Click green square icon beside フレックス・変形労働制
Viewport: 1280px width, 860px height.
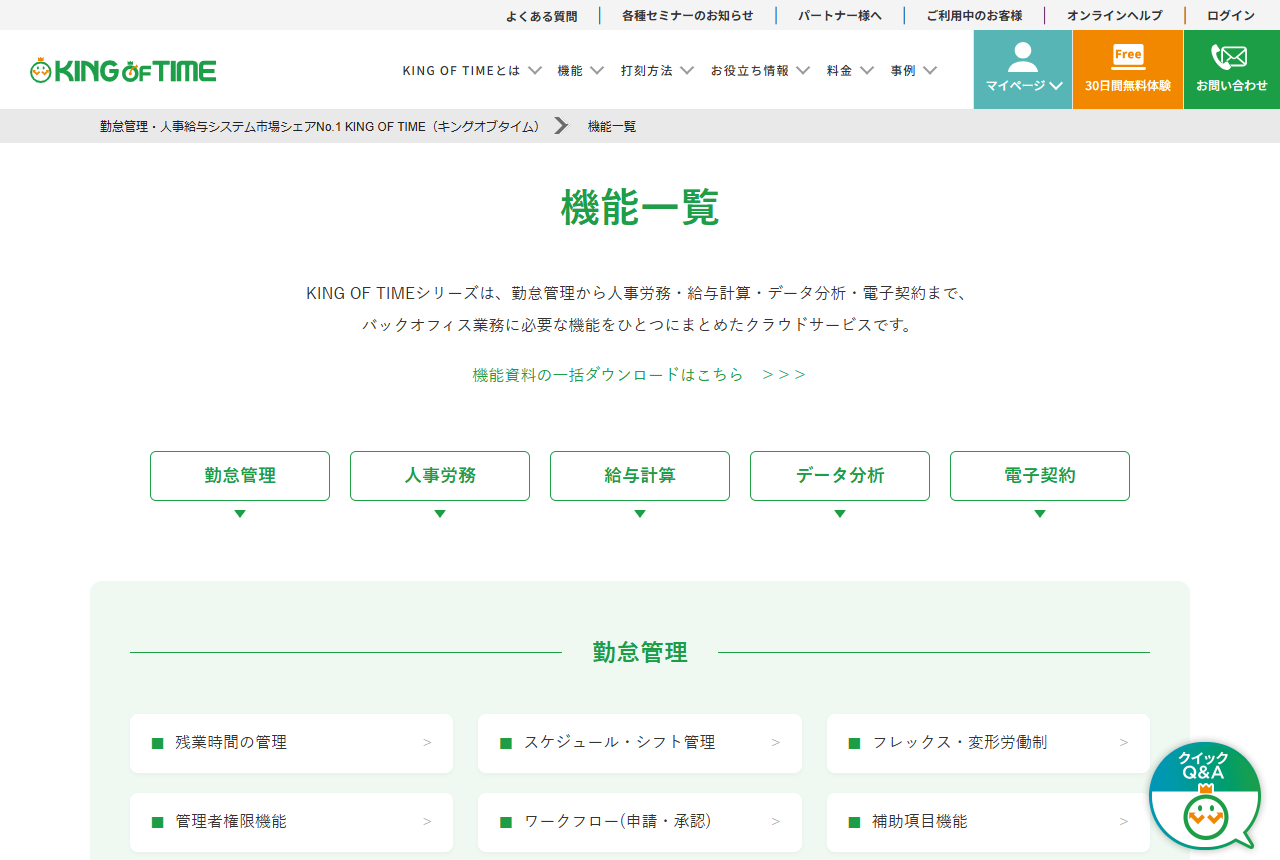tap(854, 743)
